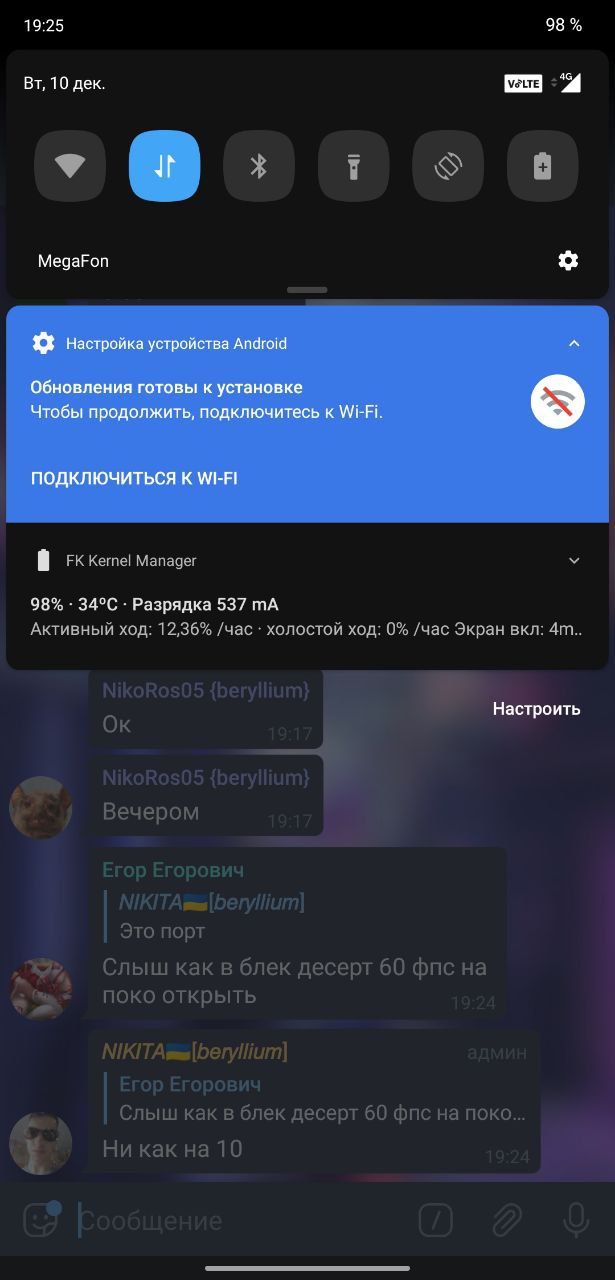Switch on the flashlight tile
Viewport: 615px width, 1280px height.
pos(353,166)
